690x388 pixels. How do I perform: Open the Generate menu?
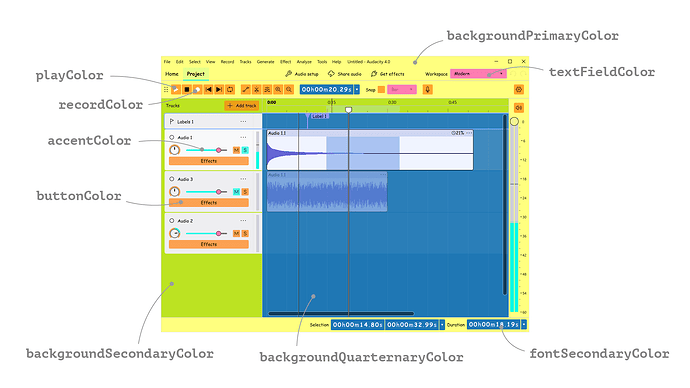pyautogui.click(x=265, y=62)
